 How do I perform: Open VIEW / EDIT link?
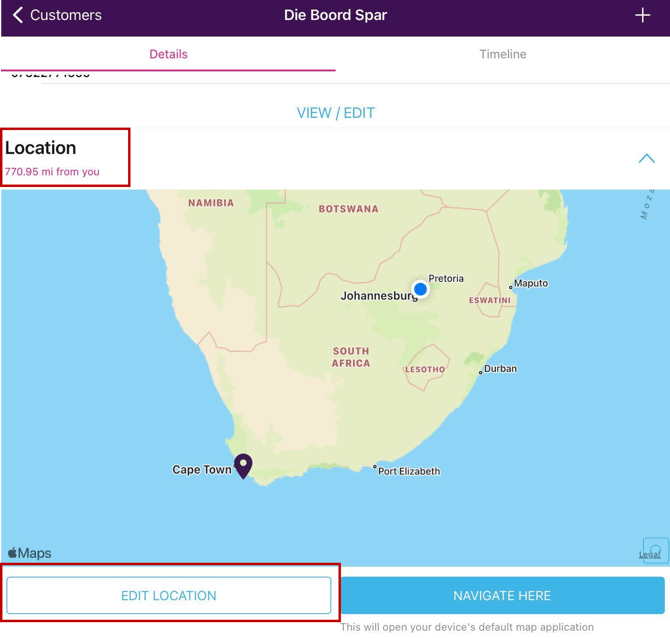[x=335, y=113]
